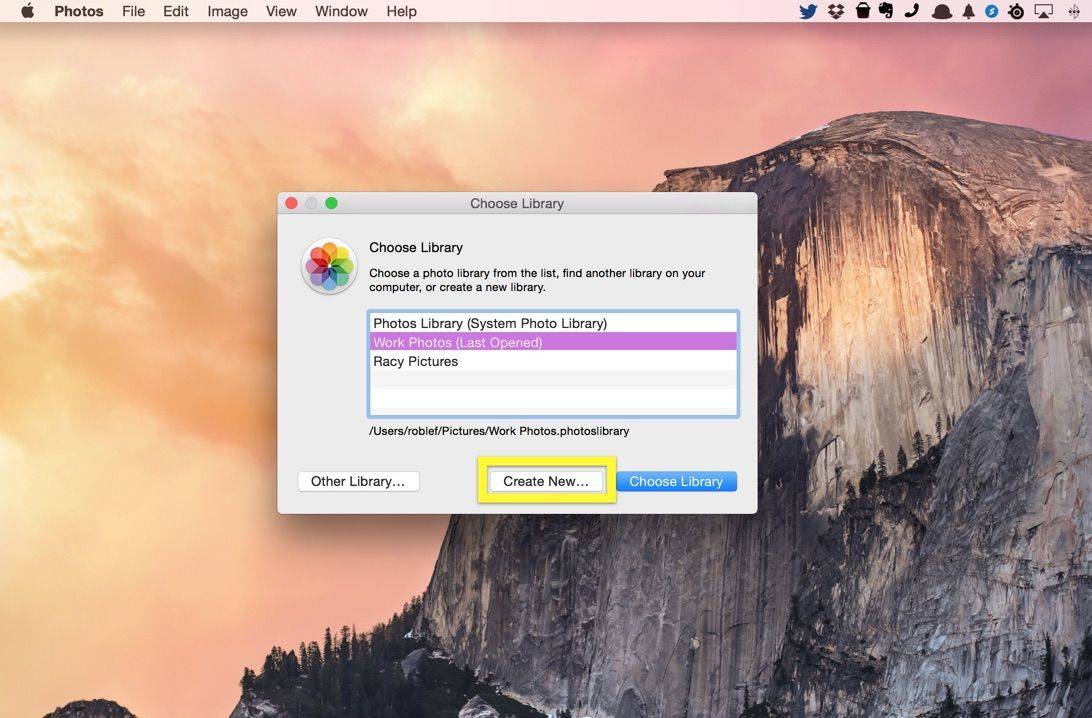The height and width of the screenshot is (718, 1092).
Task: Click the Photos app icon in dialog
Action: click(329, 266)
